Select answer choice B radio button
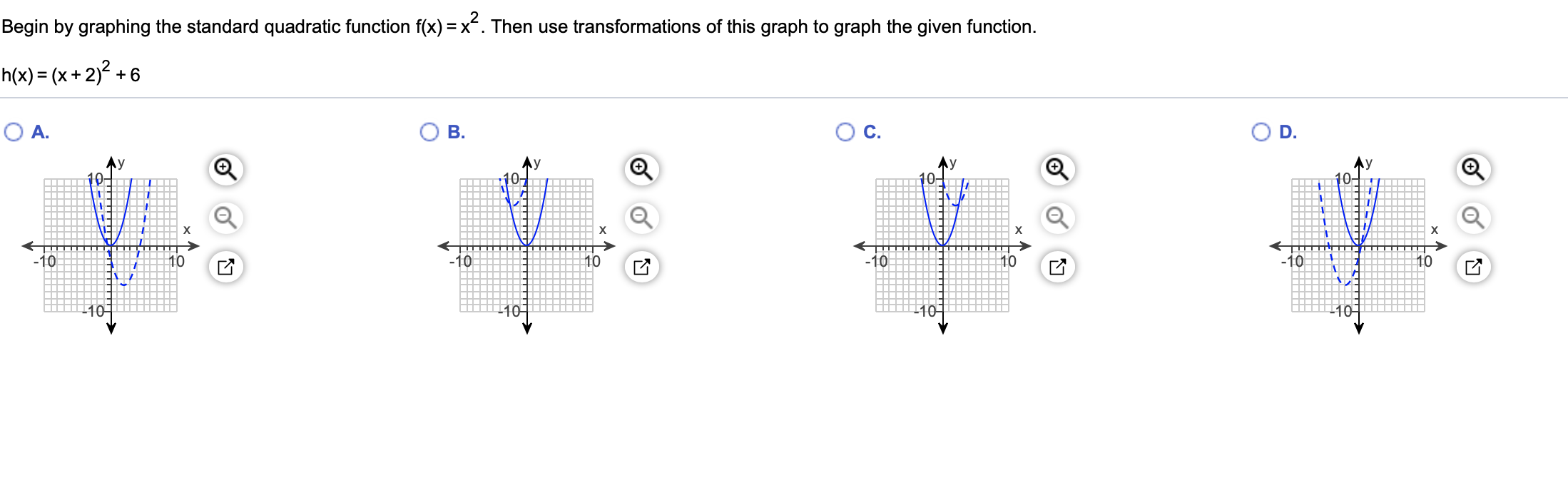1568x495 pixels. click(x=429, y=132)
